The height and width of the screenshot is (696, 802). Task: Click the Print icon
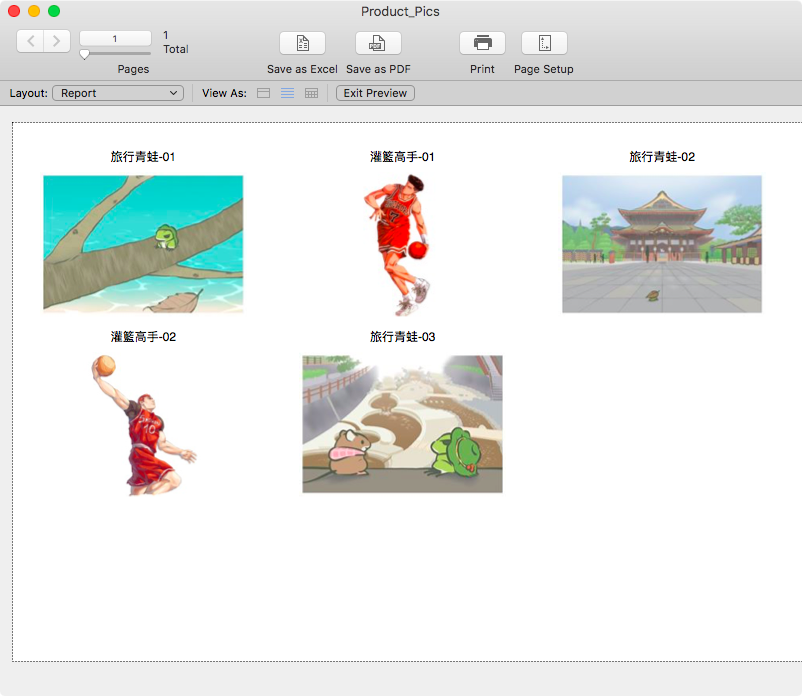point(482,43)
